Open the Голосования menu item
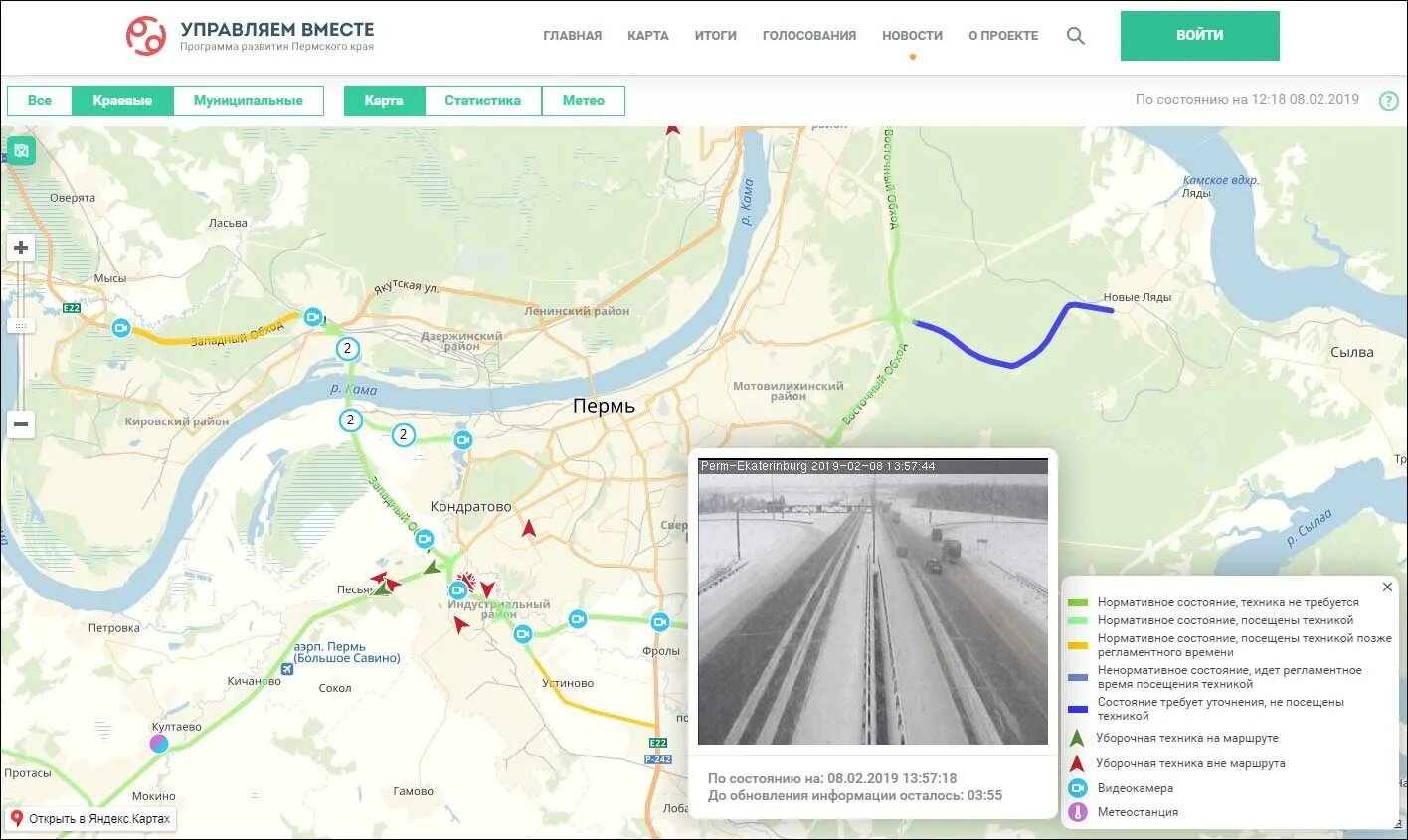This screenshot has width=1408, height=840. (809, 36)
